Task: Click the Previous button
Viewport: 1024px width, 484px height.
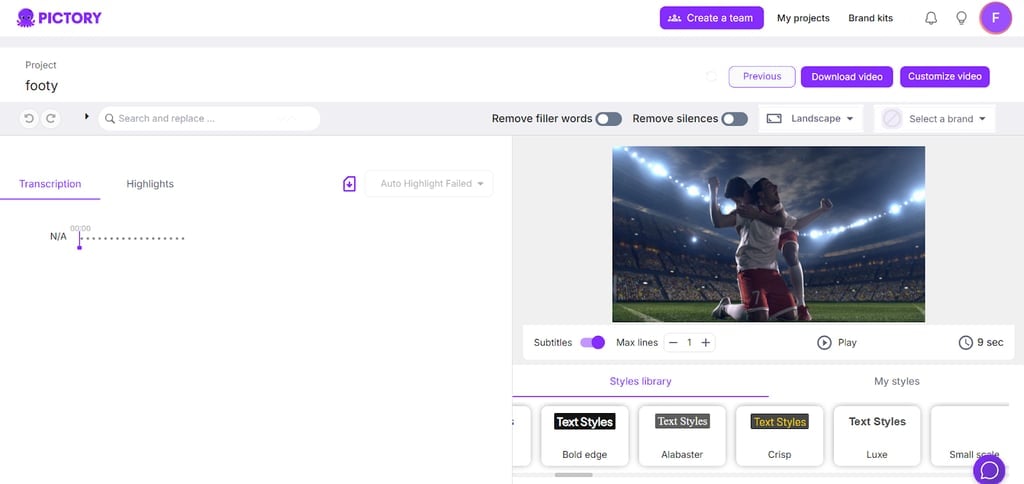Action: [x=762, y=76]
